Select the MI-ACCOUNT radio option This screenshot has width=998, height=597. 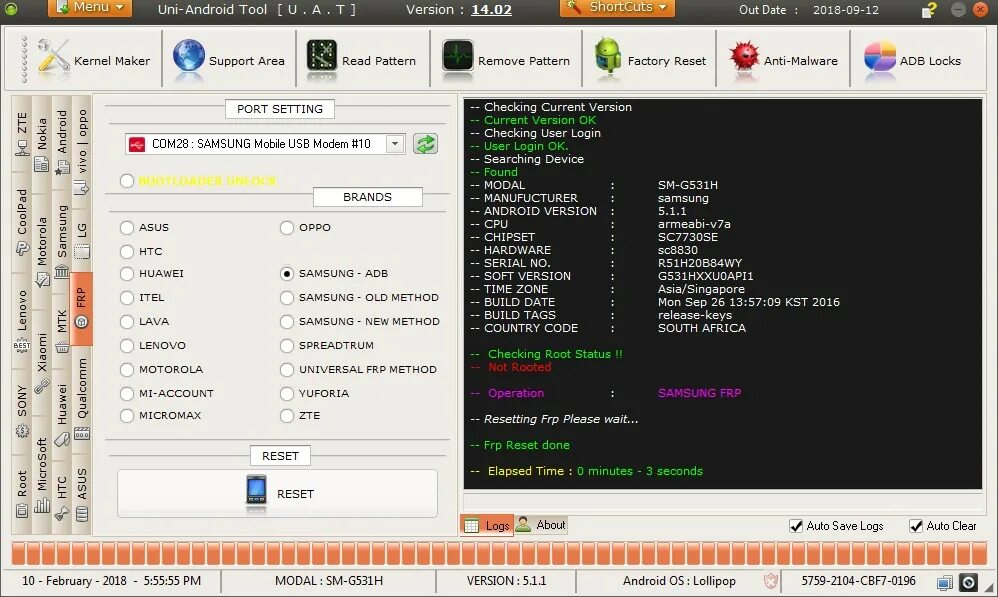click(x=127, y=393)
